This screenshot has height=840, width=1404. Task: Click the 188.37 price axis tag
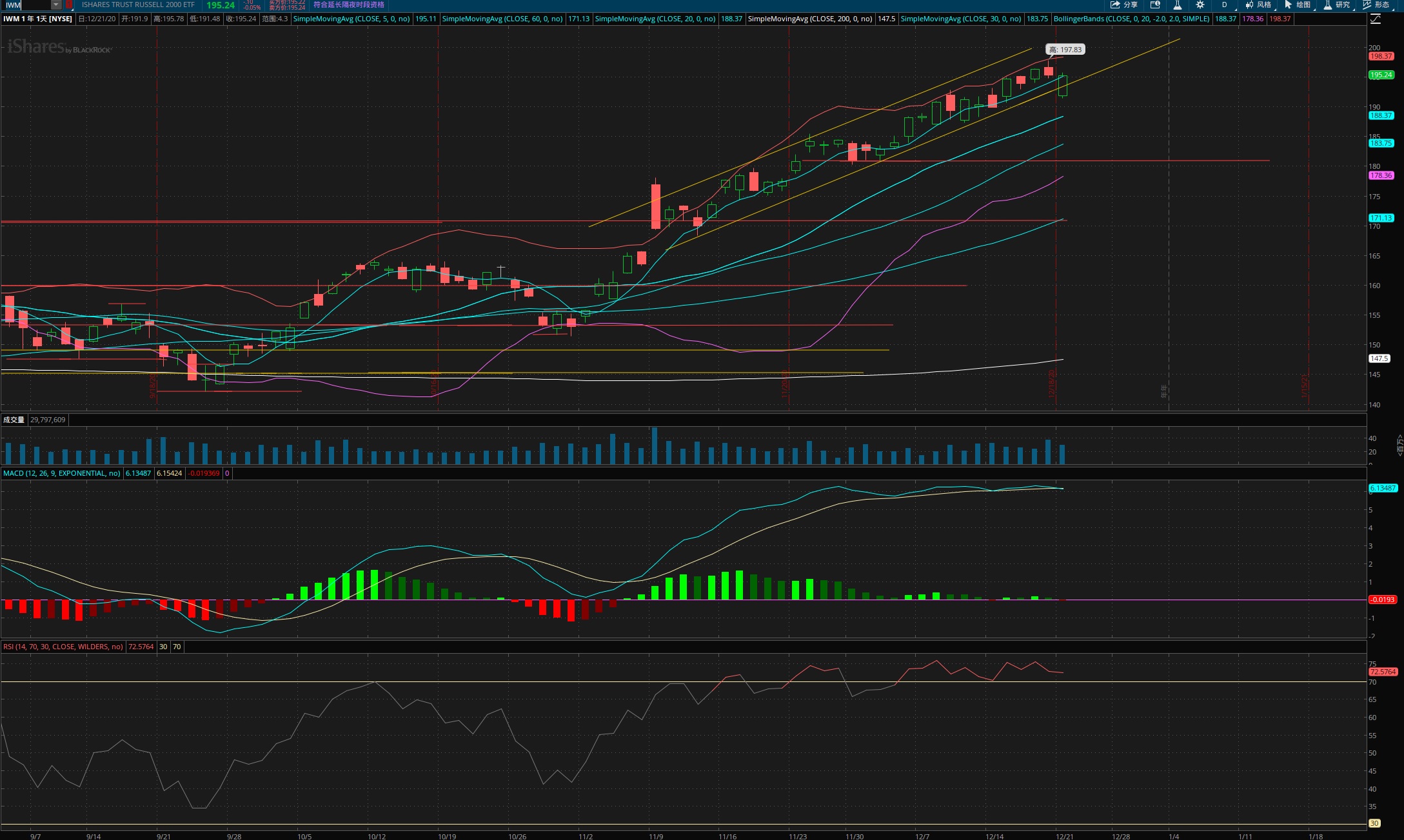point(1381,115)
